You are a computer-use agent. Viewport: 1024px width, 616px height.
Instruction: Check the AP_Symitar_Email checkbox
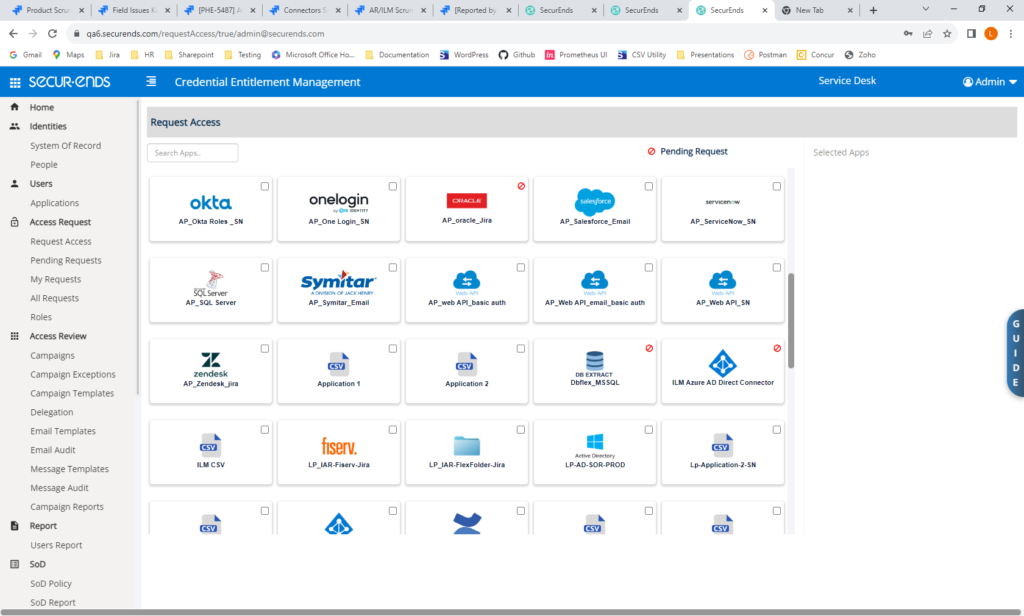[x=392, y=267]
